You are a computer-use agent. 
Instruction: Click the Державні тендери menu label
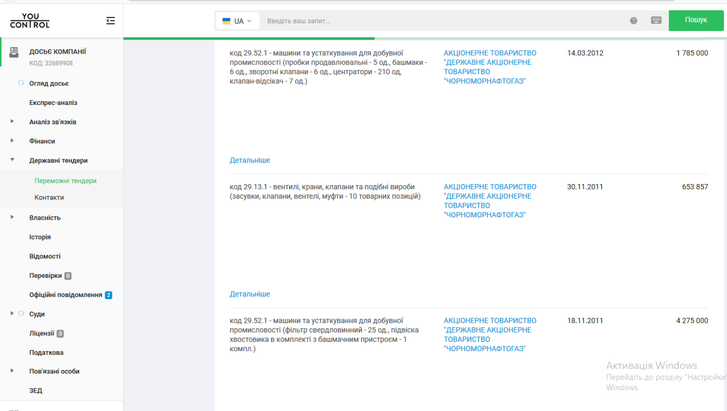(58, 161)
